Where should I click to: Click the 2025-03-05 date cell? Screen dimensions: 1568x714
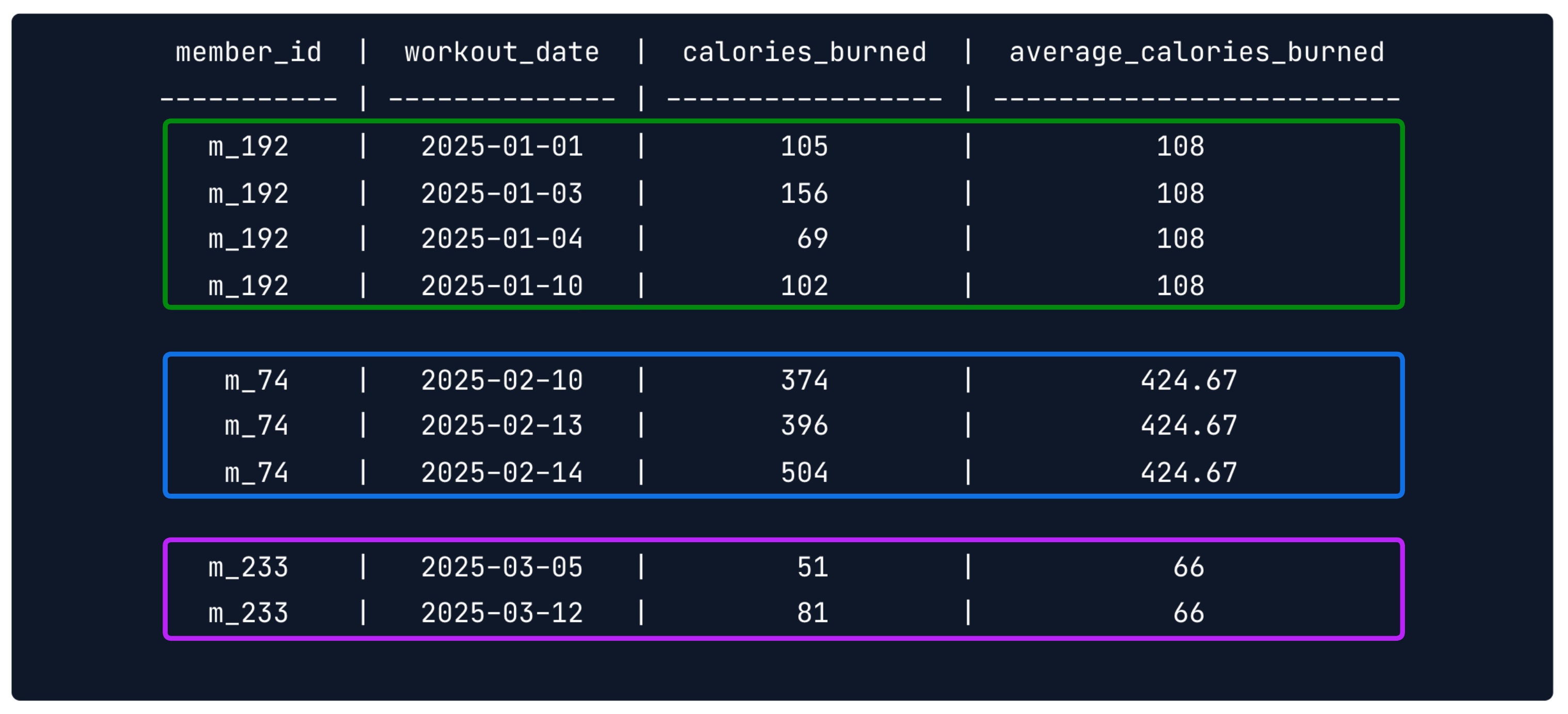(x=502, y=567)
